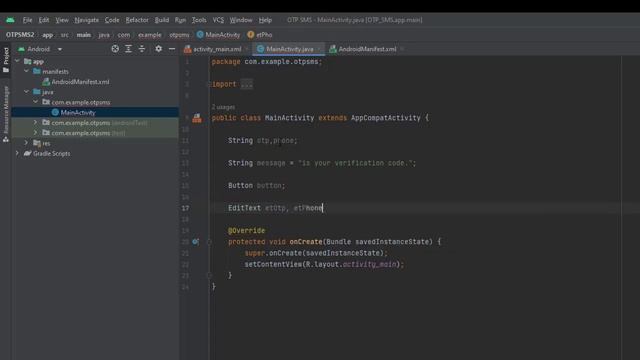Click 'setContentView' in the code
The height and width of the screenshot is (360, 640).
pos(273,264)
